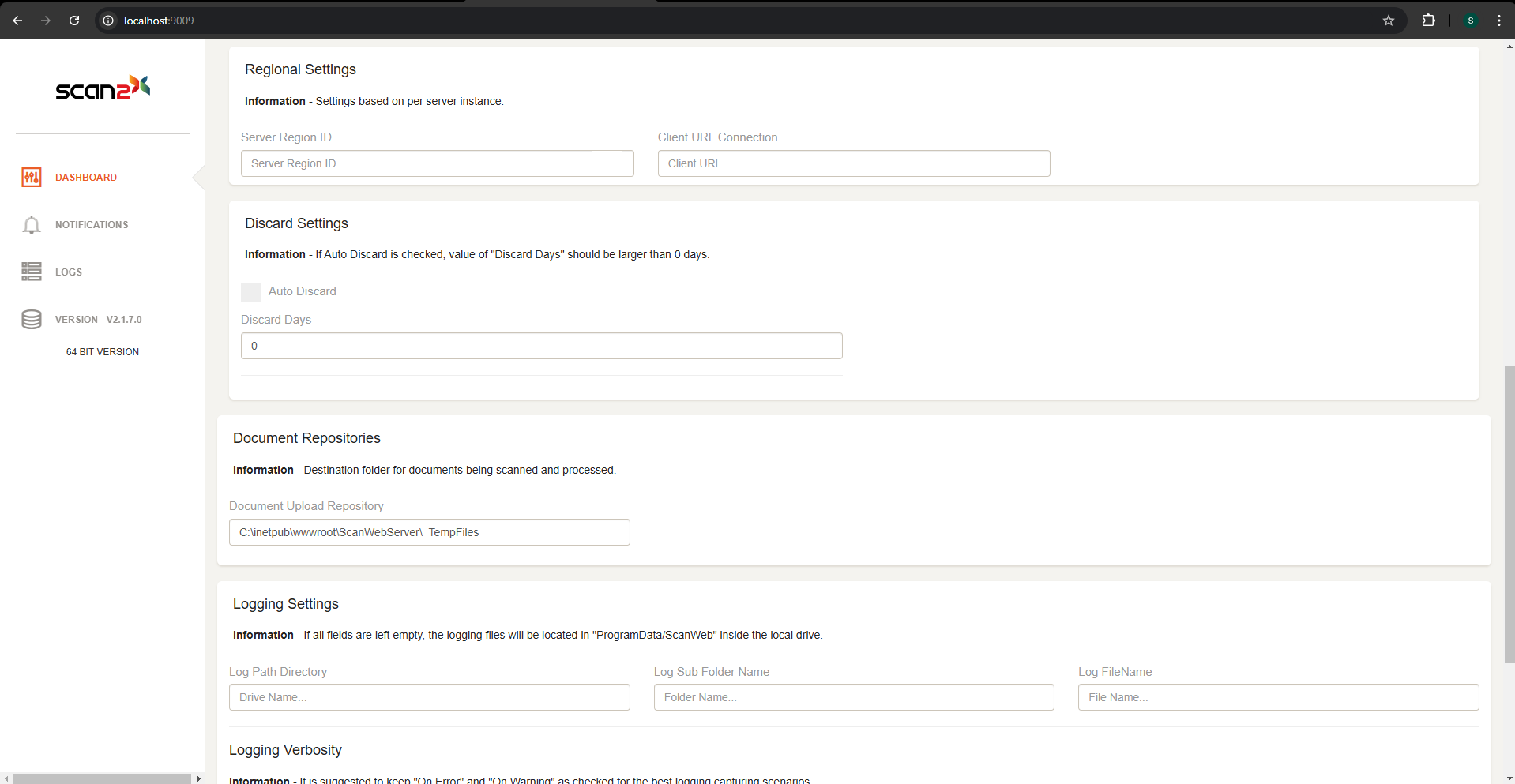Click the vertical page scrollbar thumb
This screenshot has height=784, width=1515.
click(1509, 513)
